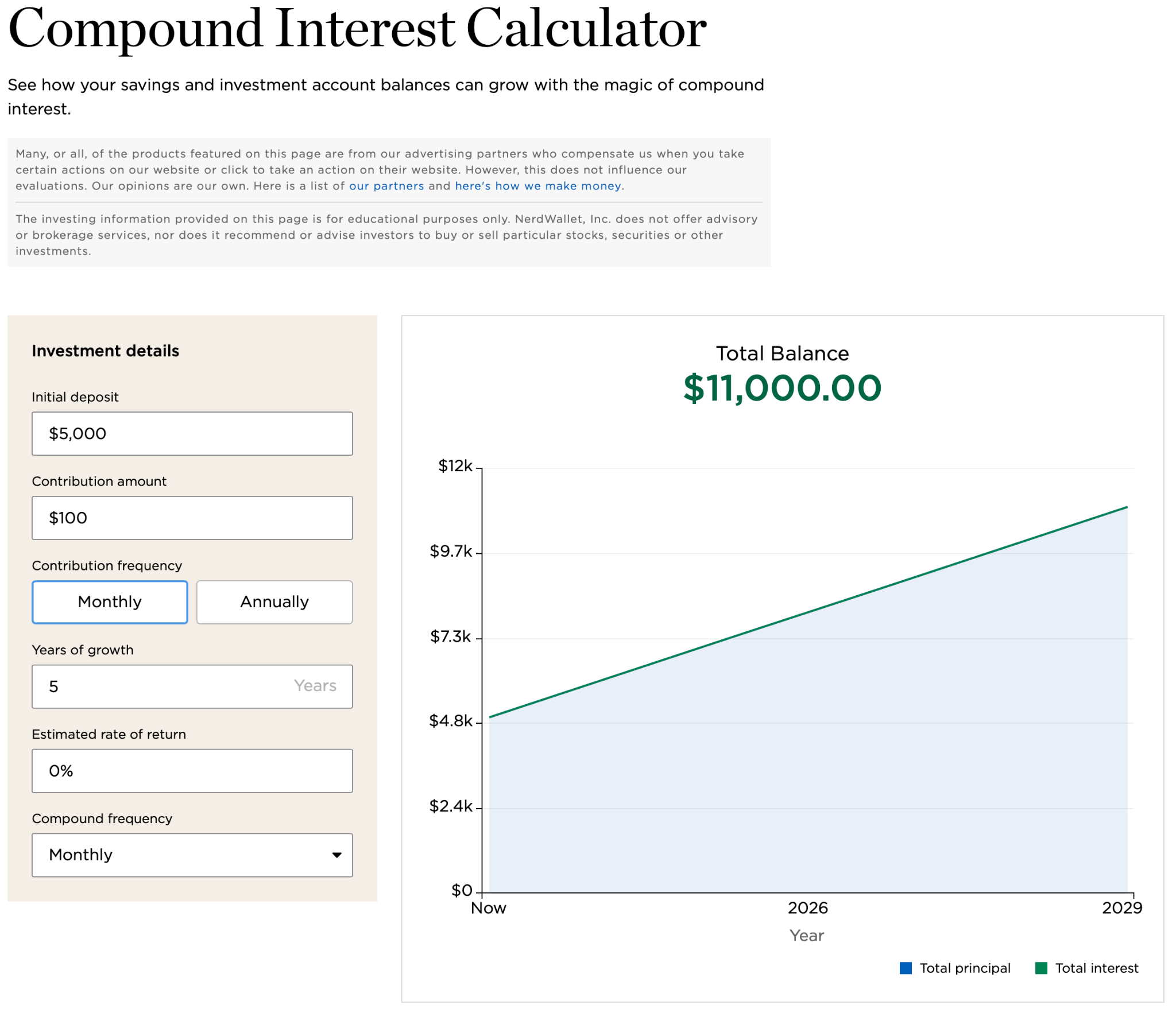Image resolution: width=1176 pixels, height=1013 pixels.
Task: Click the 2029 label on the chart axis
Action: [1123, 907]
